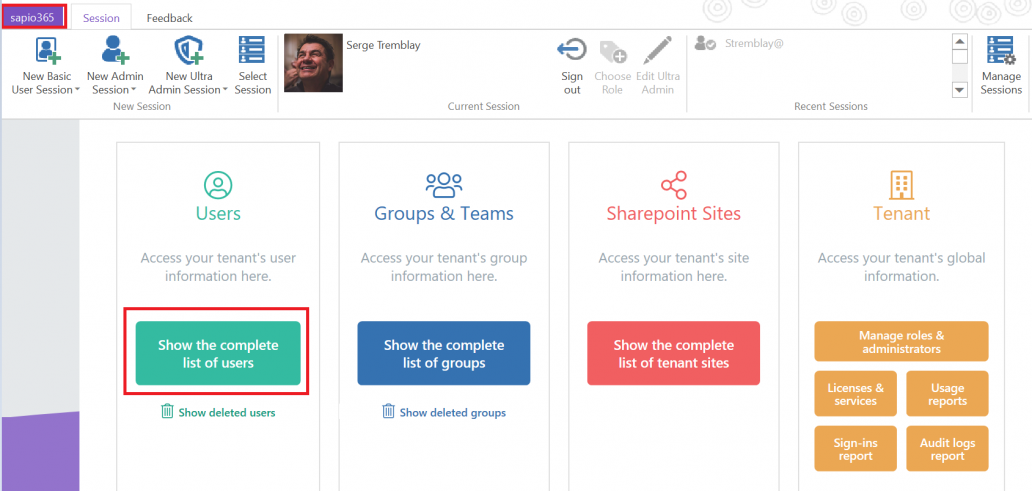Click Serge Tremblay's profile photo
The image size is (1032, 491).
pyautogui.click(x=313, y=63)
